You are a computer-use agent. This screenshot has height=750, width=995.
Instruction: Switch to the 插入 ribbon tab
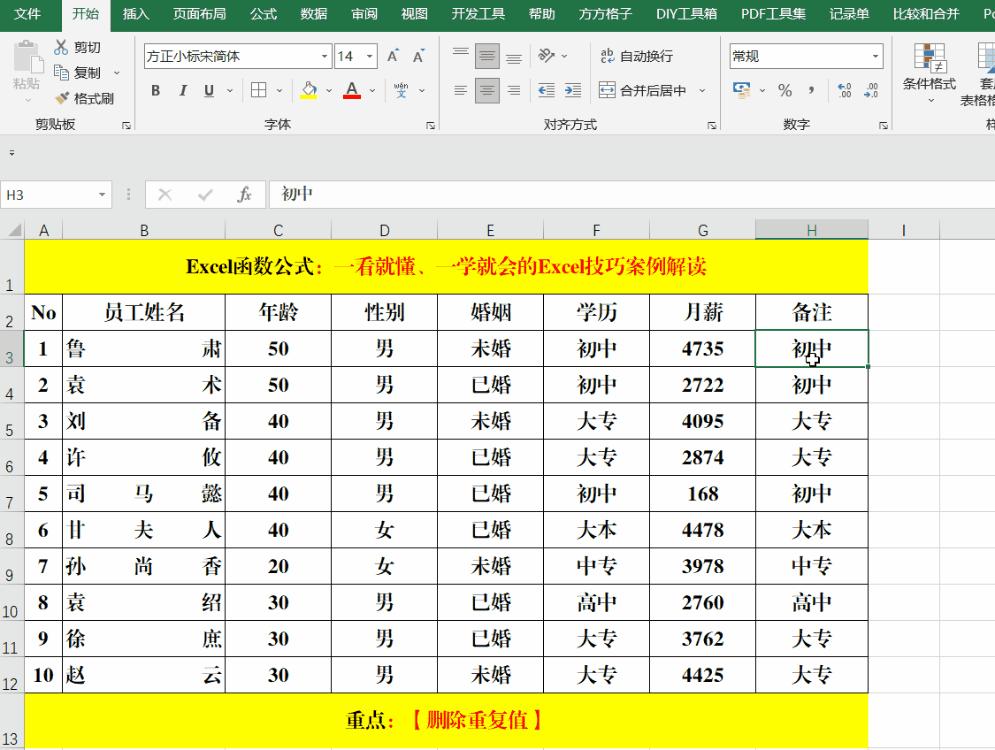(x=136, y=14)
